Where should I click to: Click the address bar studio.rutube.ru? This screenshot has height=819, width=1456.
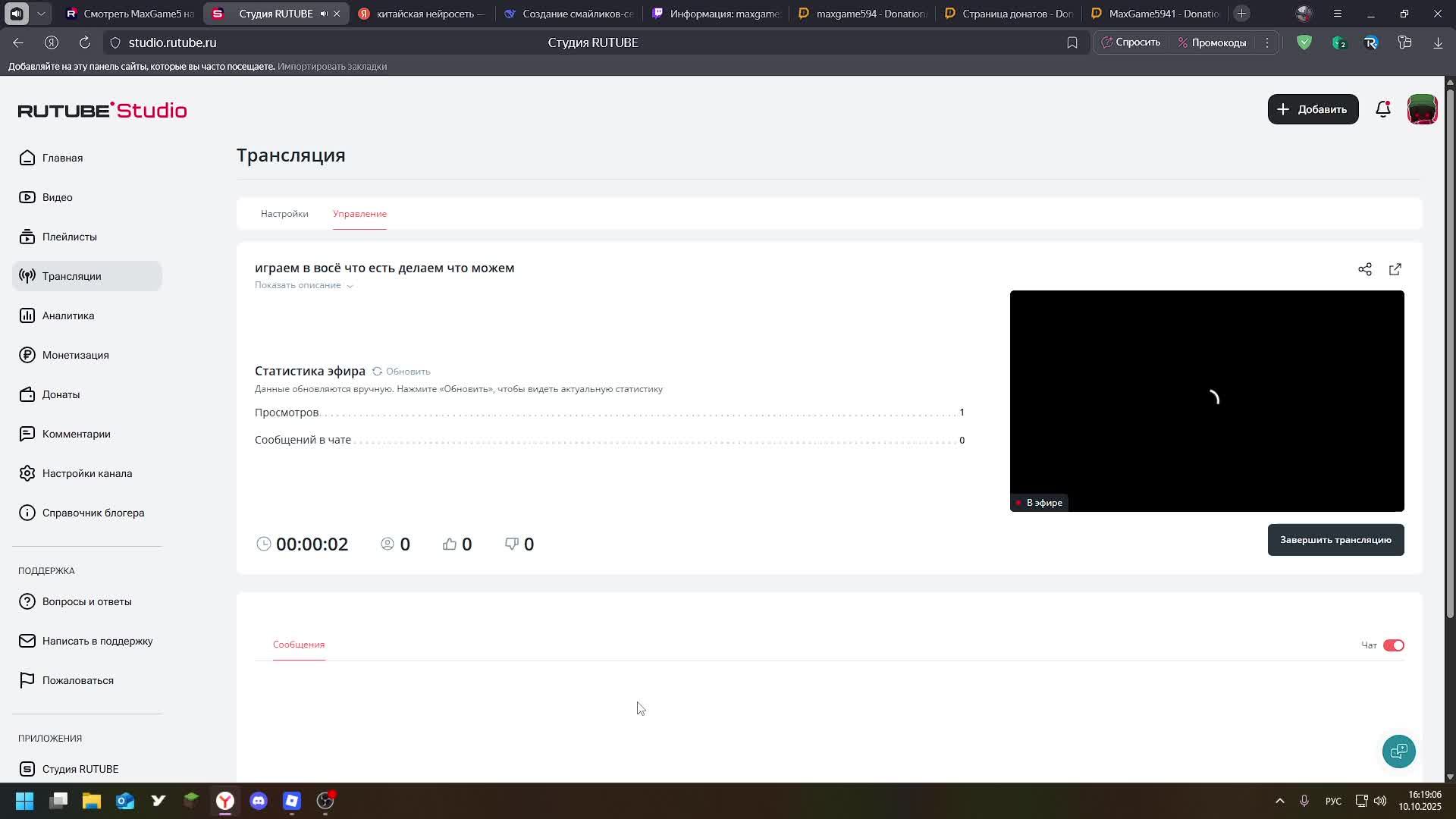pos(172,42)
